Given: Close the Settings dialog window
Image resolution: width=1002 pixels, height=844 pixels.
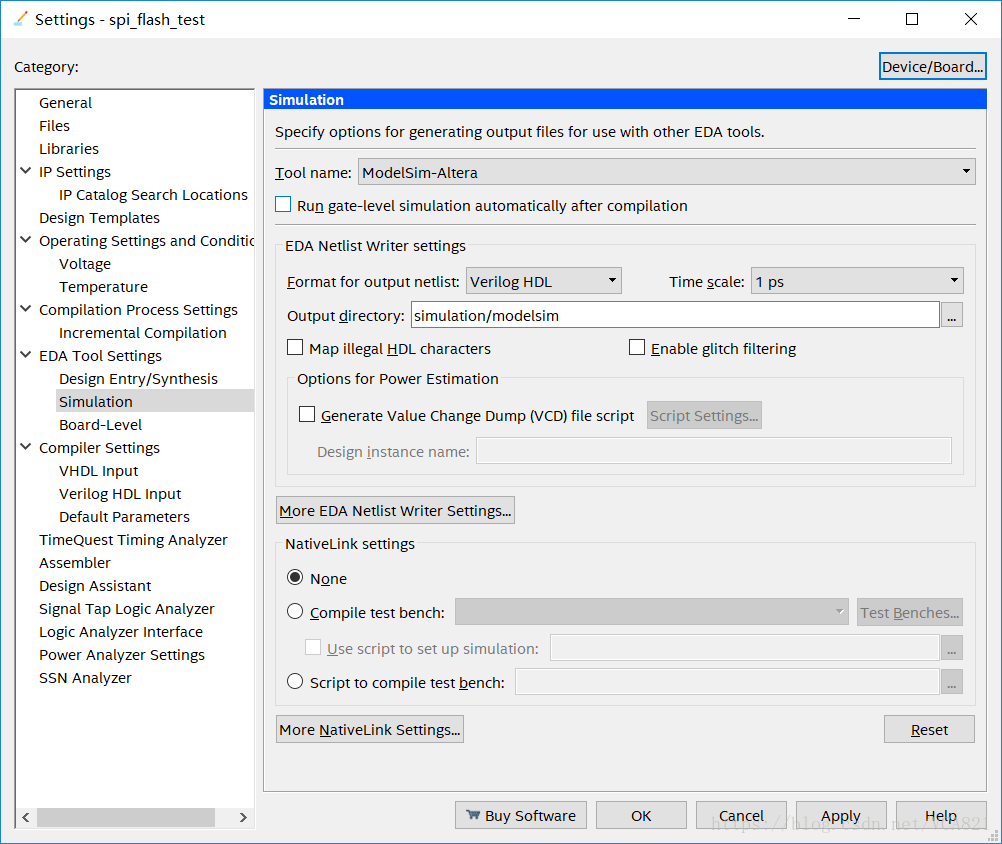Looking at the screenshot, I should (971, 19).
